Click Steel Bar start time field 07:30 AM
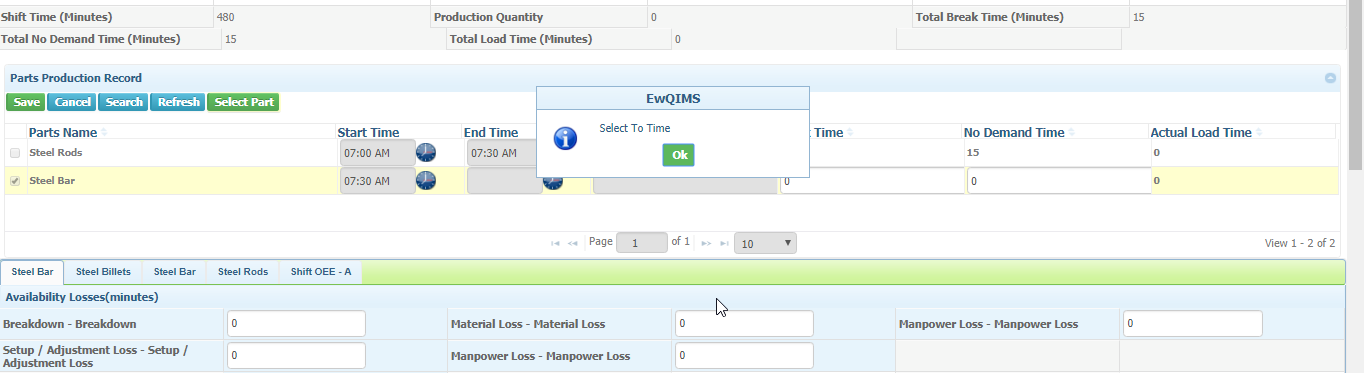 (377, 181)
